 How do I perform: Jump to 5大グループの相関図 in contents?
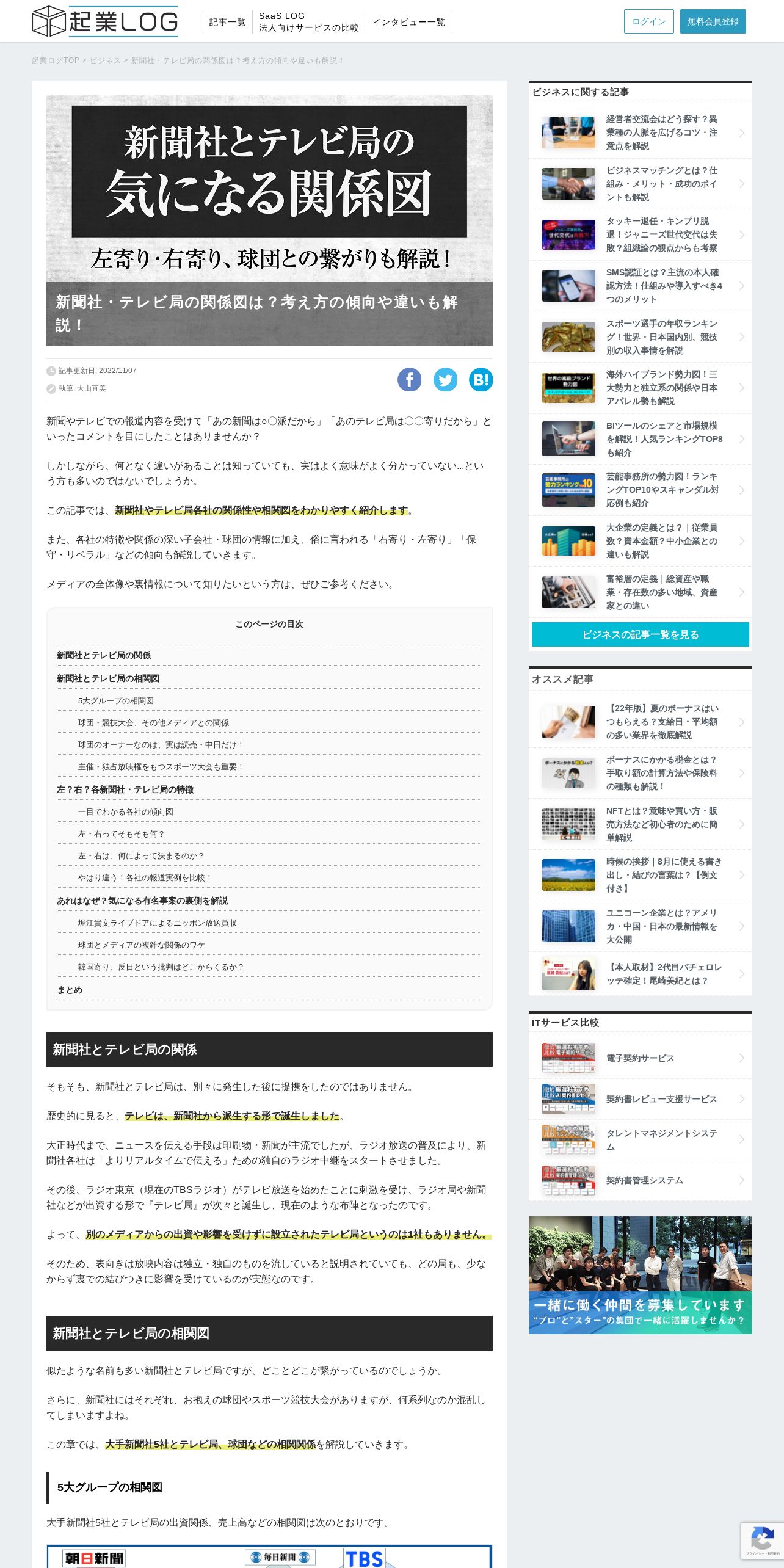click(x=115, y=700)
